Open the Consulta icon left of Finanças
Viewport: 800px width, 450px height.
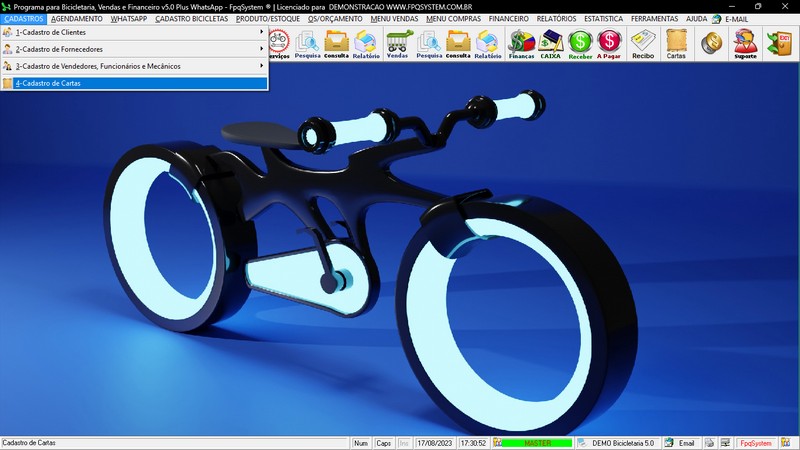point(458,44)
